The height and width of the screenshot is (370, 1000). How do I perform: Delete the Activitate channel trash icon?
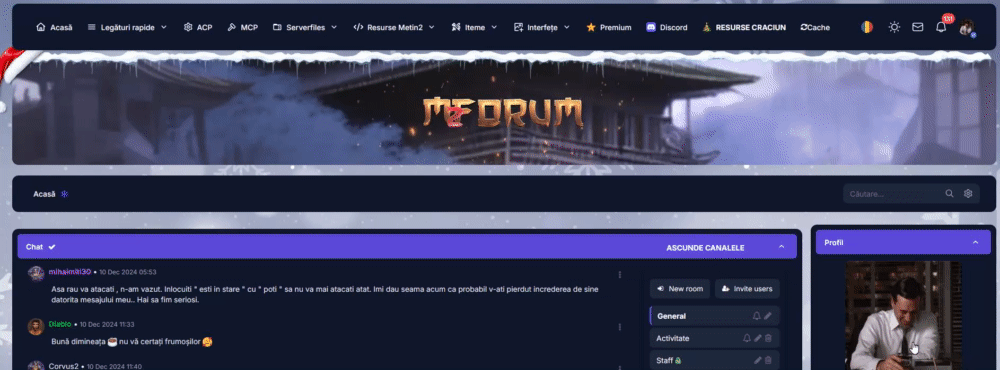tap(768, 338)
